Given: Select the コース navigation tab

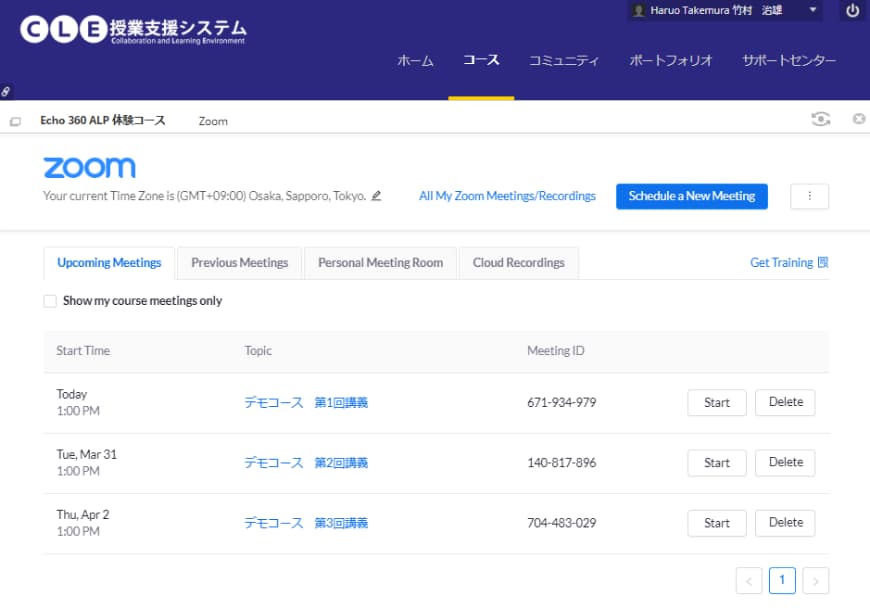Looking at the screenshot, I should point(481,60).
